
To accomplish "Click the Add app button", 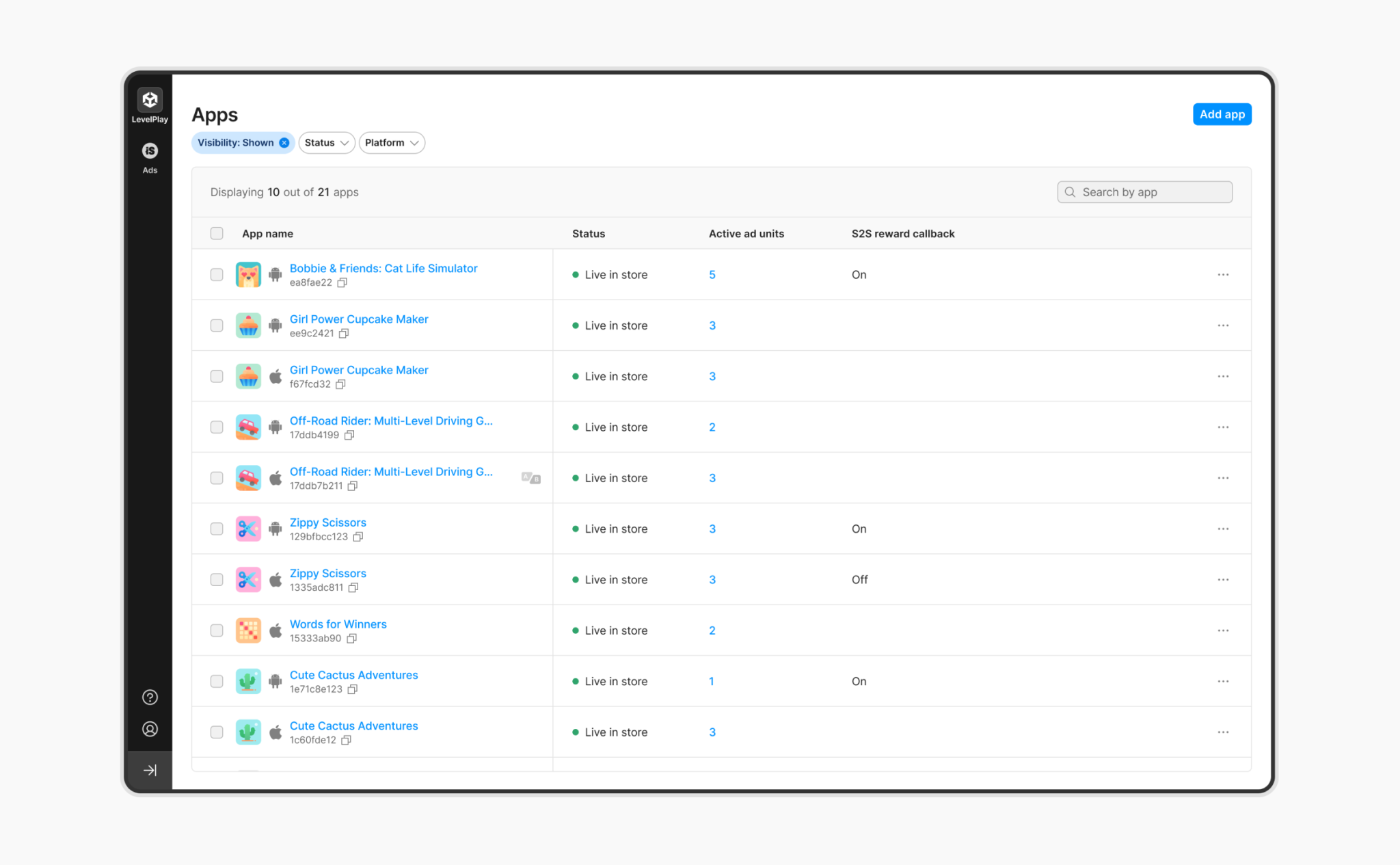I will [1222, 114].
